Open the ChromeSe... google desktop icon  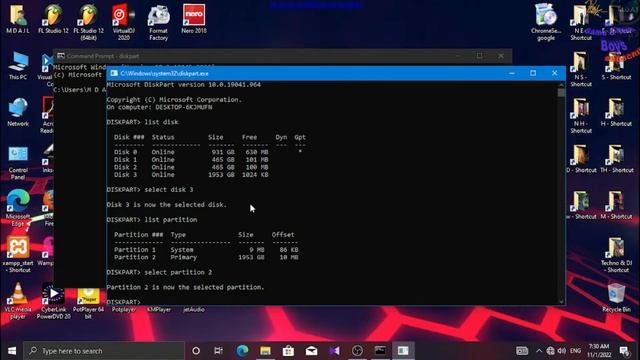click(546, 23)
